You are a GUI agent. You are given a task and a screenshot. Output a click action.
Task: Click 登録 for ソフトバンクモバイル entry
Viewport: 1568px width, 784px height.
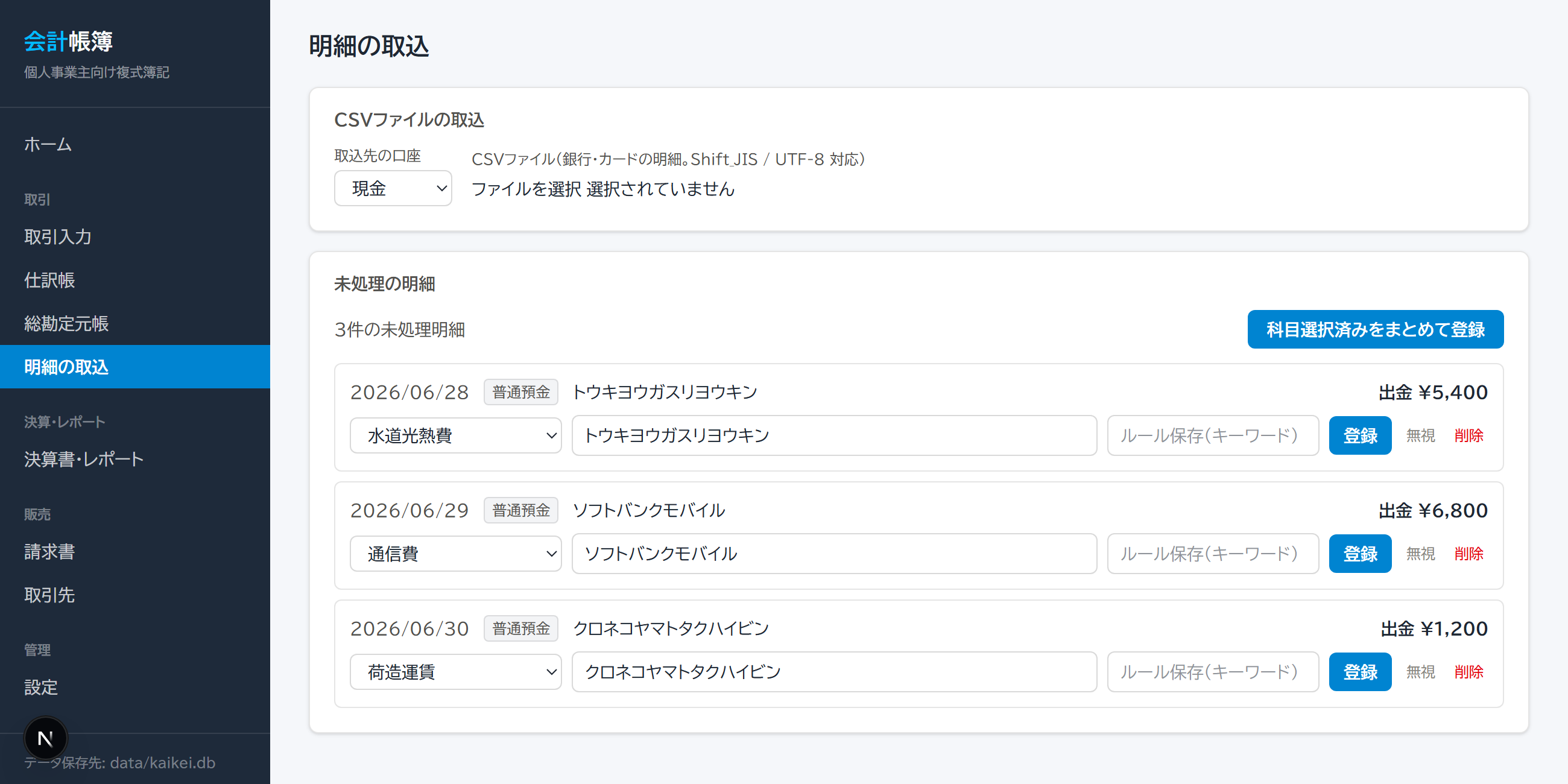coord(1361,553)
